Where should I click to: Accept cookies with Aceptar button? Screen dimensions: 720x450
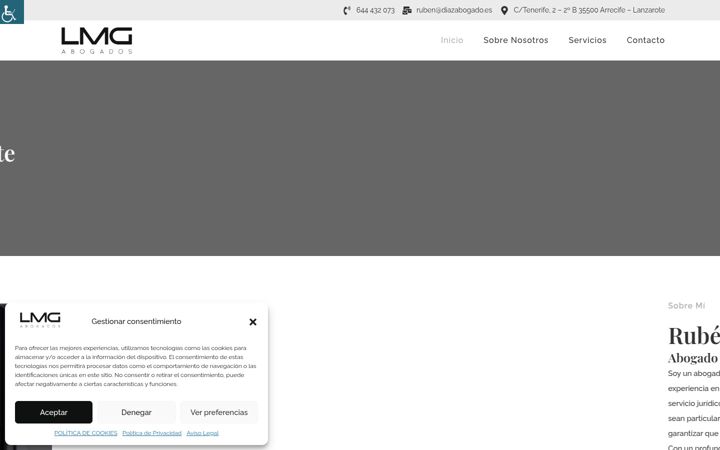point(54,412)
